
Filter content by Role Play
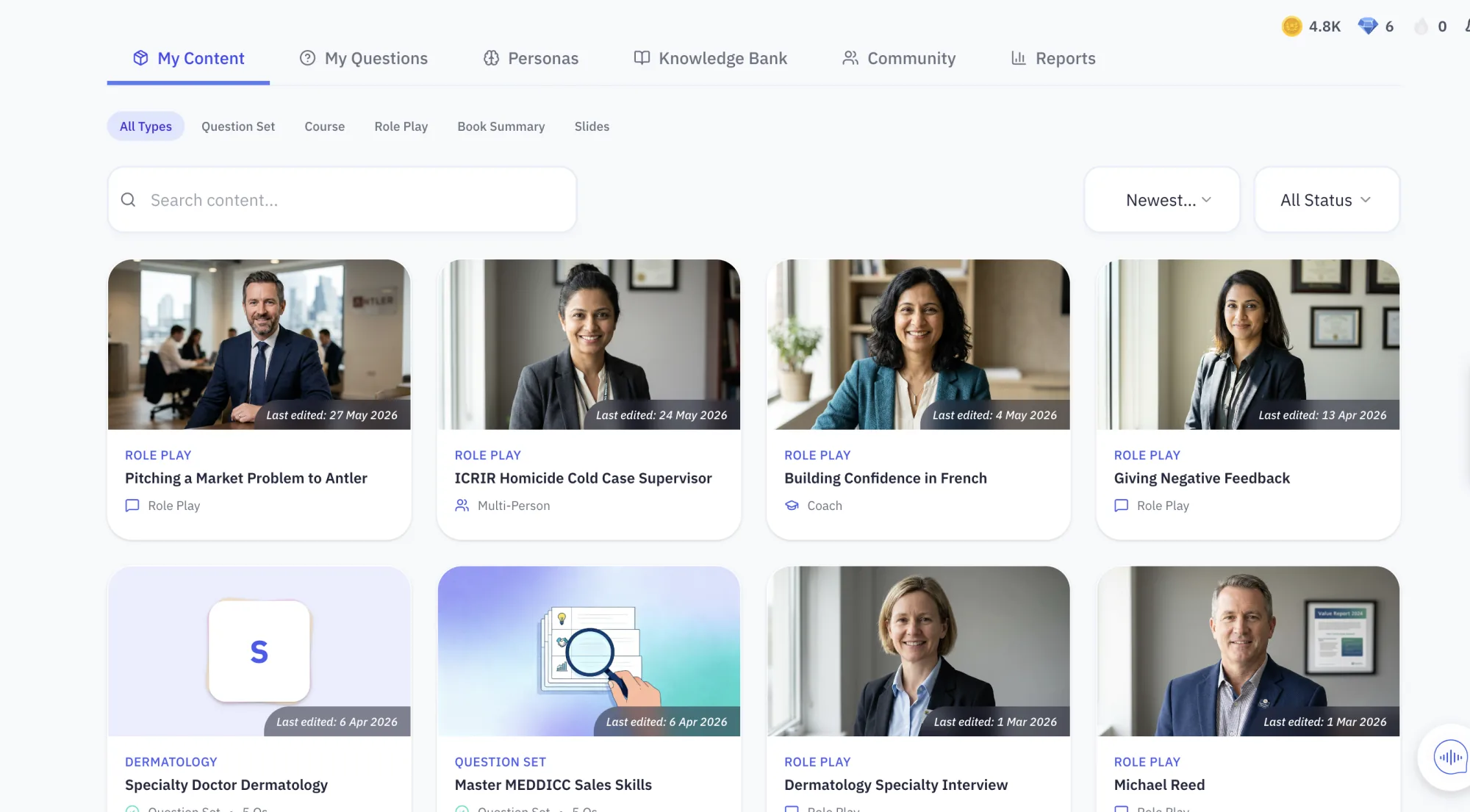pos(401,126)
